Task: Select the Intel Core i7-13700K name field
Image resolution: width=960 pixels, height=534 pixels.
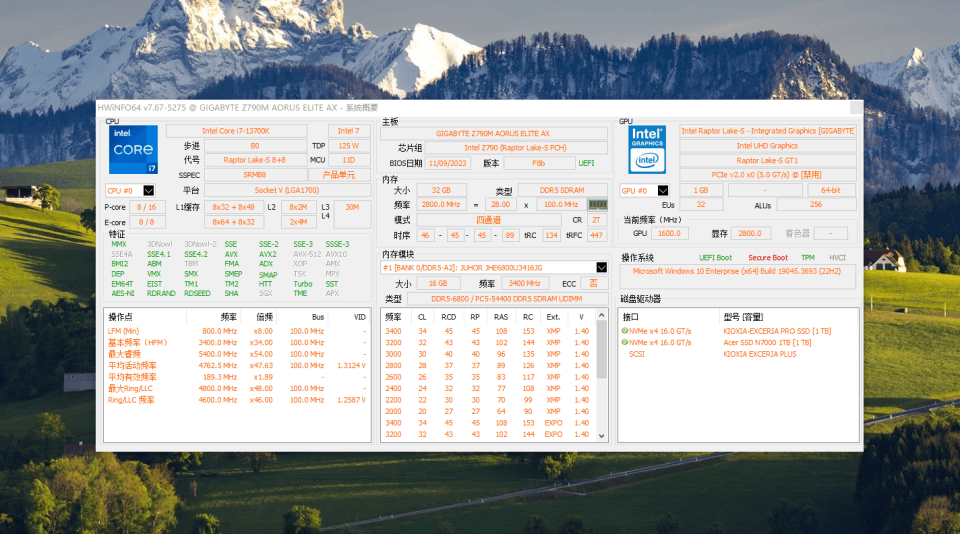Action: tap(236, 131)
